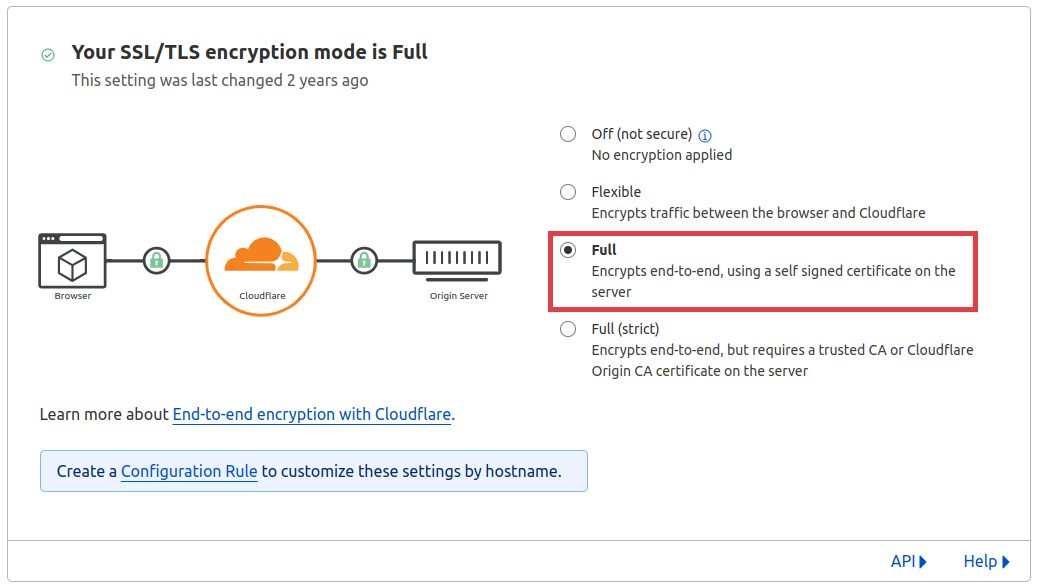This screenshot has width=1037, height=585.
Task: Click the padlock between Cloudflare and Origin Server
Action: 363,260
